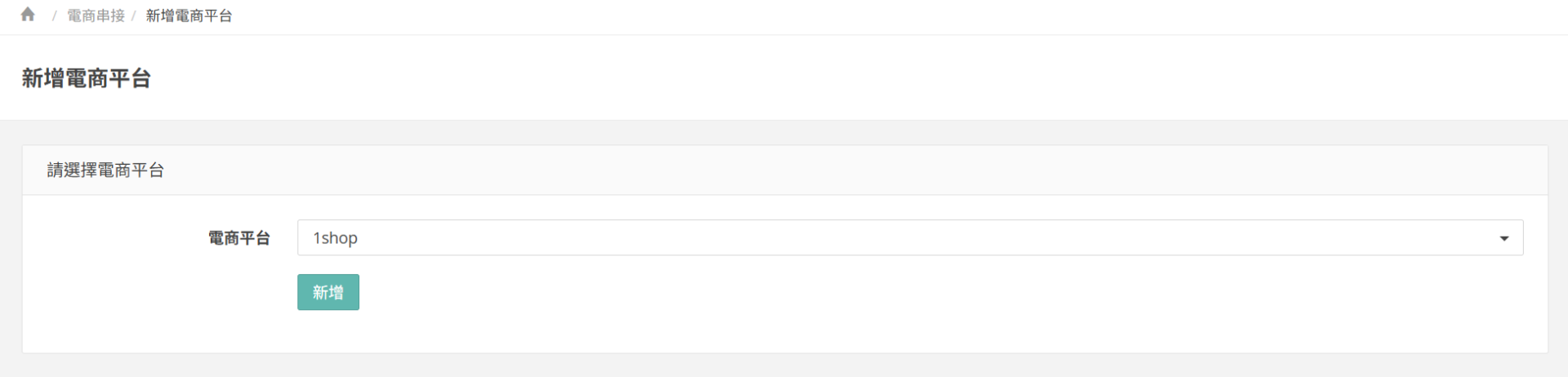Click the 新增電商平台 breadcrumb item
The height and width of the screenshot is (377, 1568).
(189, 16)
